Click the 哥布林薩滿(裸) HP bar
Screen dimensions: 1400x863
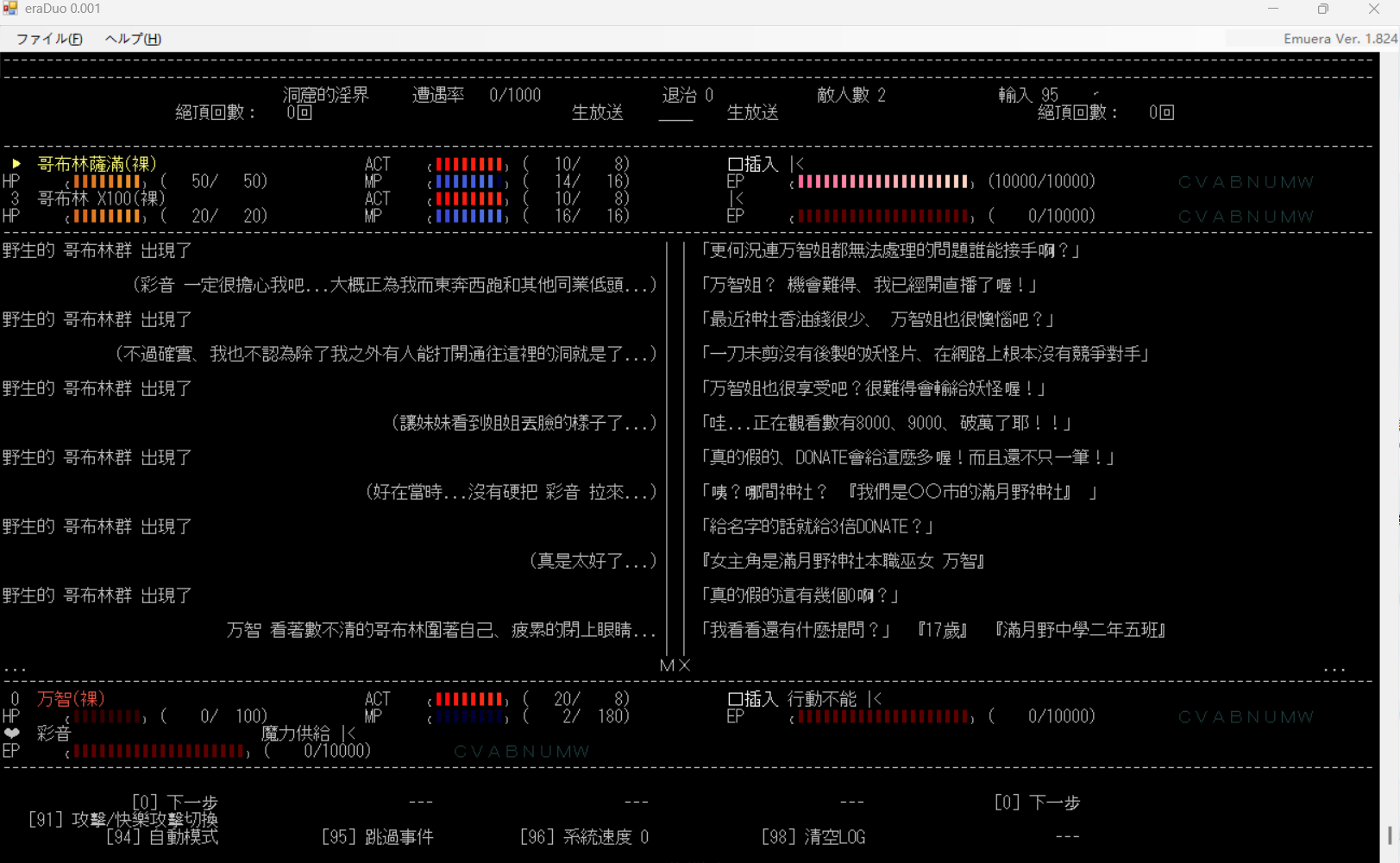pyautogui.click(x=105, y=182)
